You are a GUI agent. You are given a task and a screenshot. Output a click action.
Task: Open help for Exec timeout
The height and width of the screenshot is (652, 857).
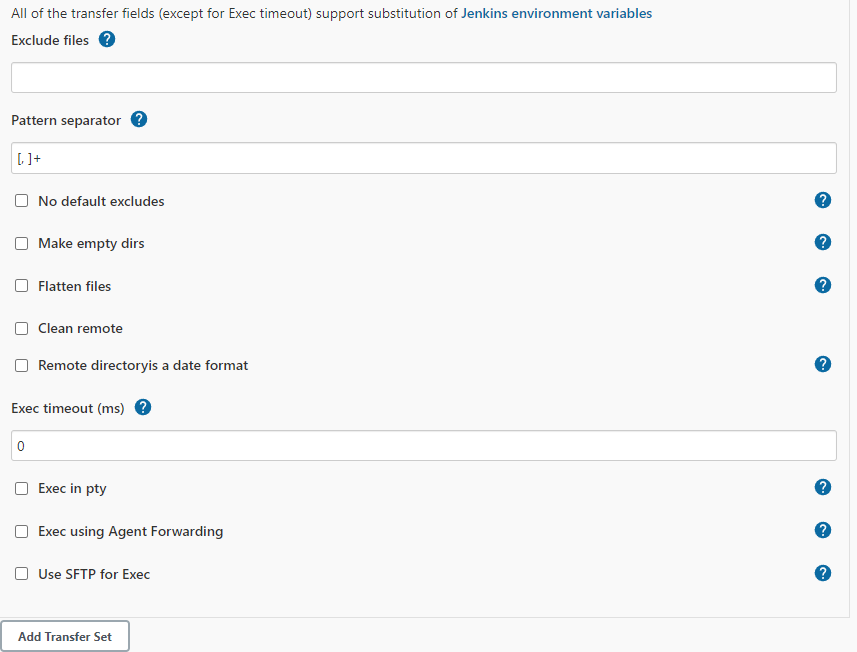pyautogui.click(x=142, y=407)
